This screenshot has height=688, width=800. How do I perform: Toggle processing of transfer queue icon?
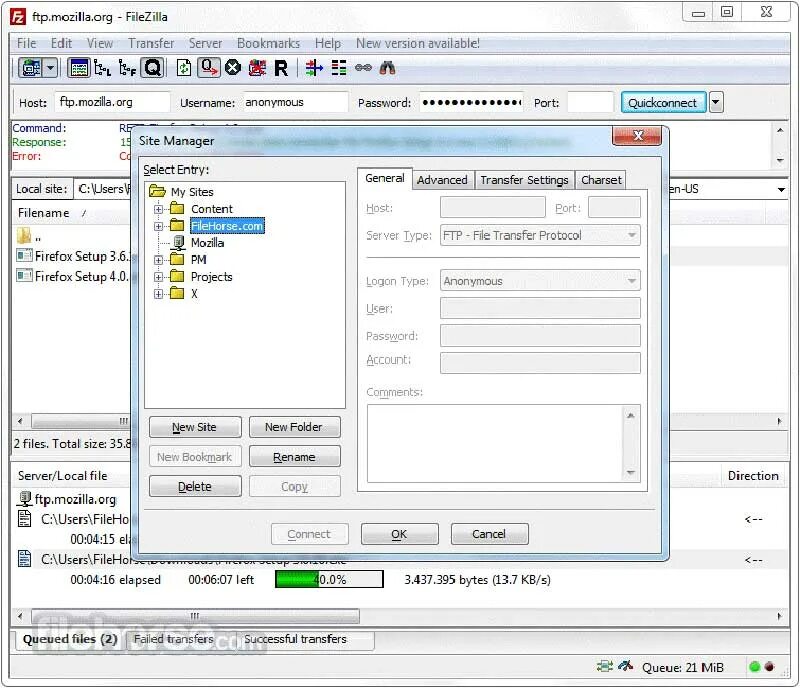pyautogui.click(x=209, y=67)
